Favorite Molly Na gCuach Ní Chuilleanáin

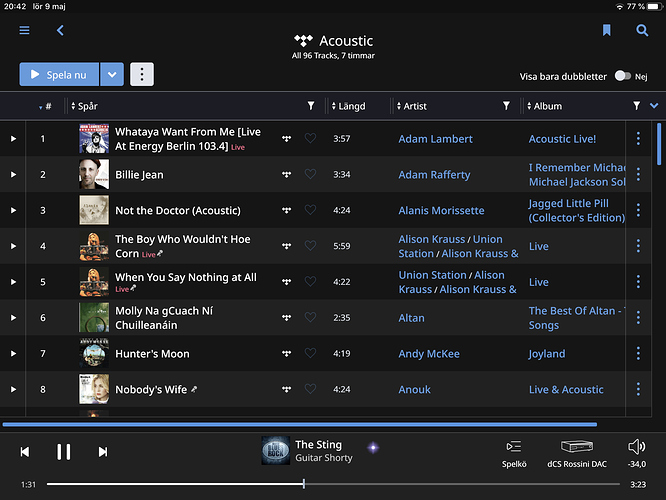coord(310,317)
